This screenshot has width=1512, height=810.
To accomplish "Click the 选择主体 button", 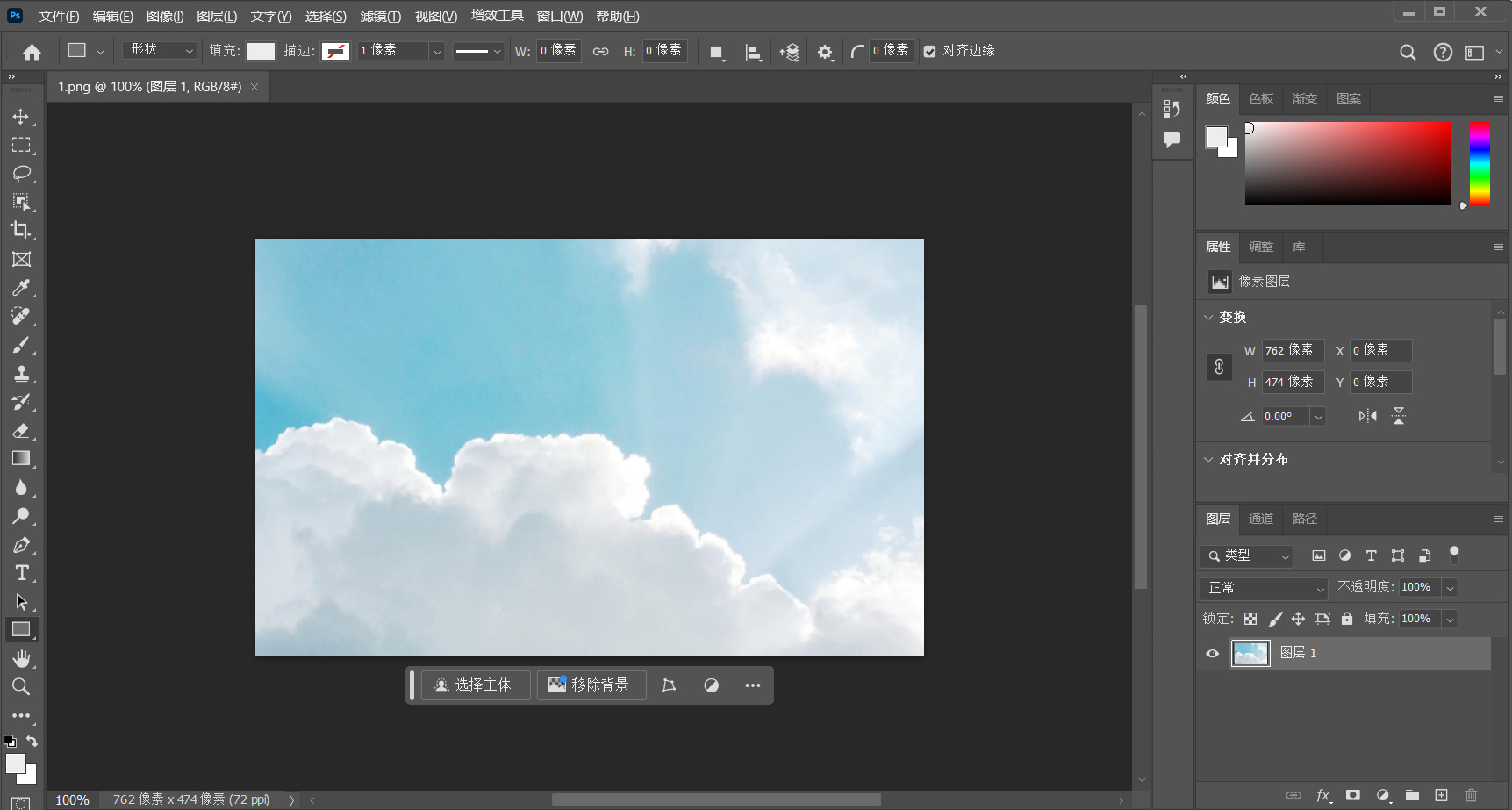I will point(475,685).
